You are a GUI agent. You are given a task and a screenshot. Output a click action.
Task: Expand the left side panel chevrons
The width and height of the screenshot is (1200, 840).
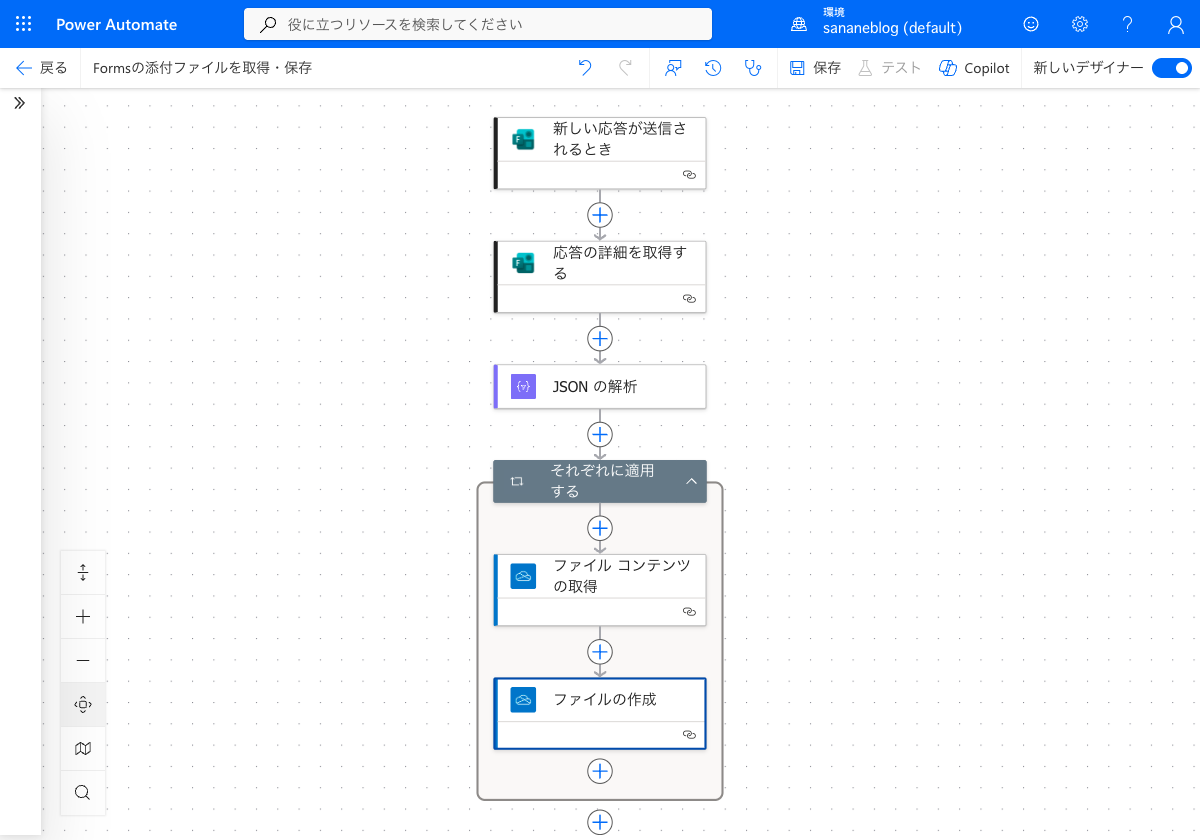pos(19,103)
